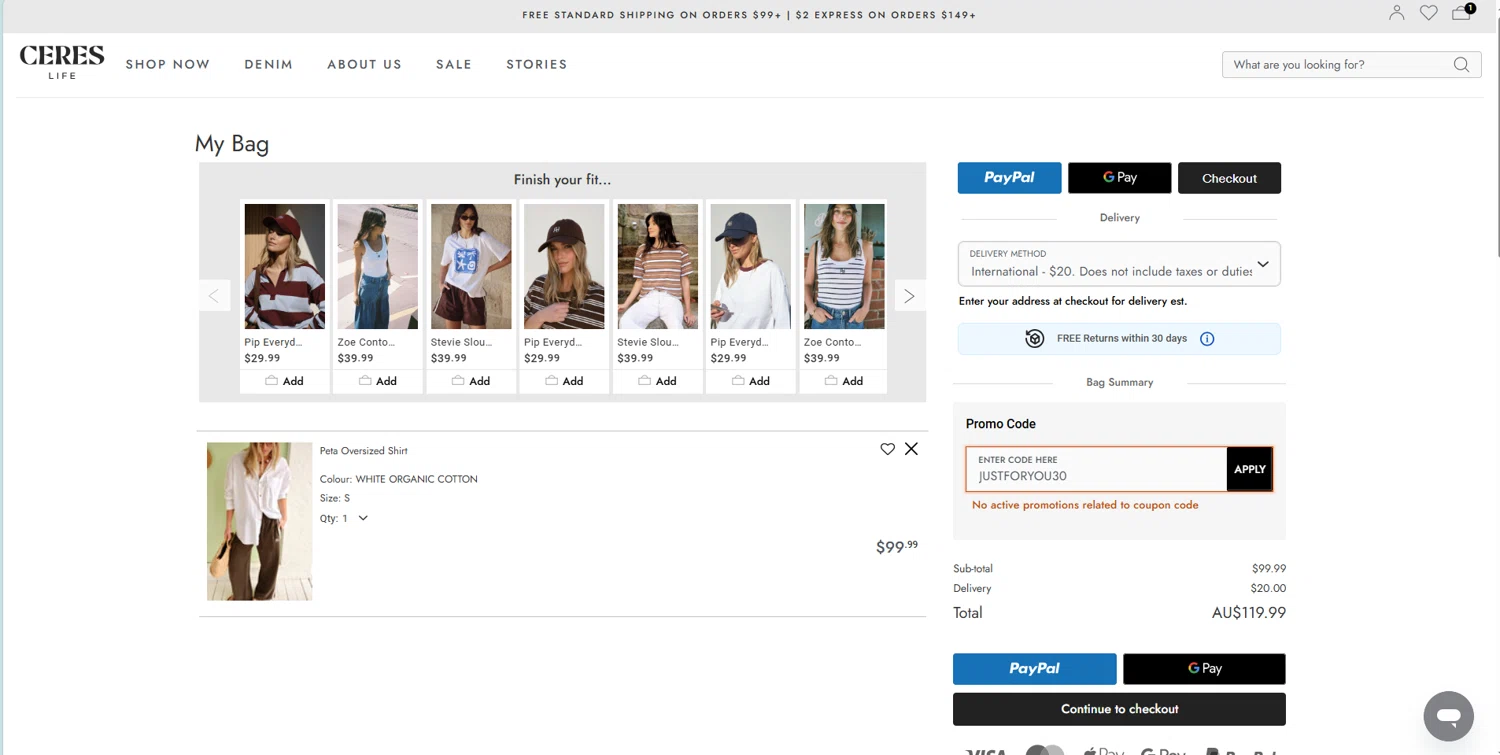
Task: Open the Sale menu
Action: coord(454,64)
